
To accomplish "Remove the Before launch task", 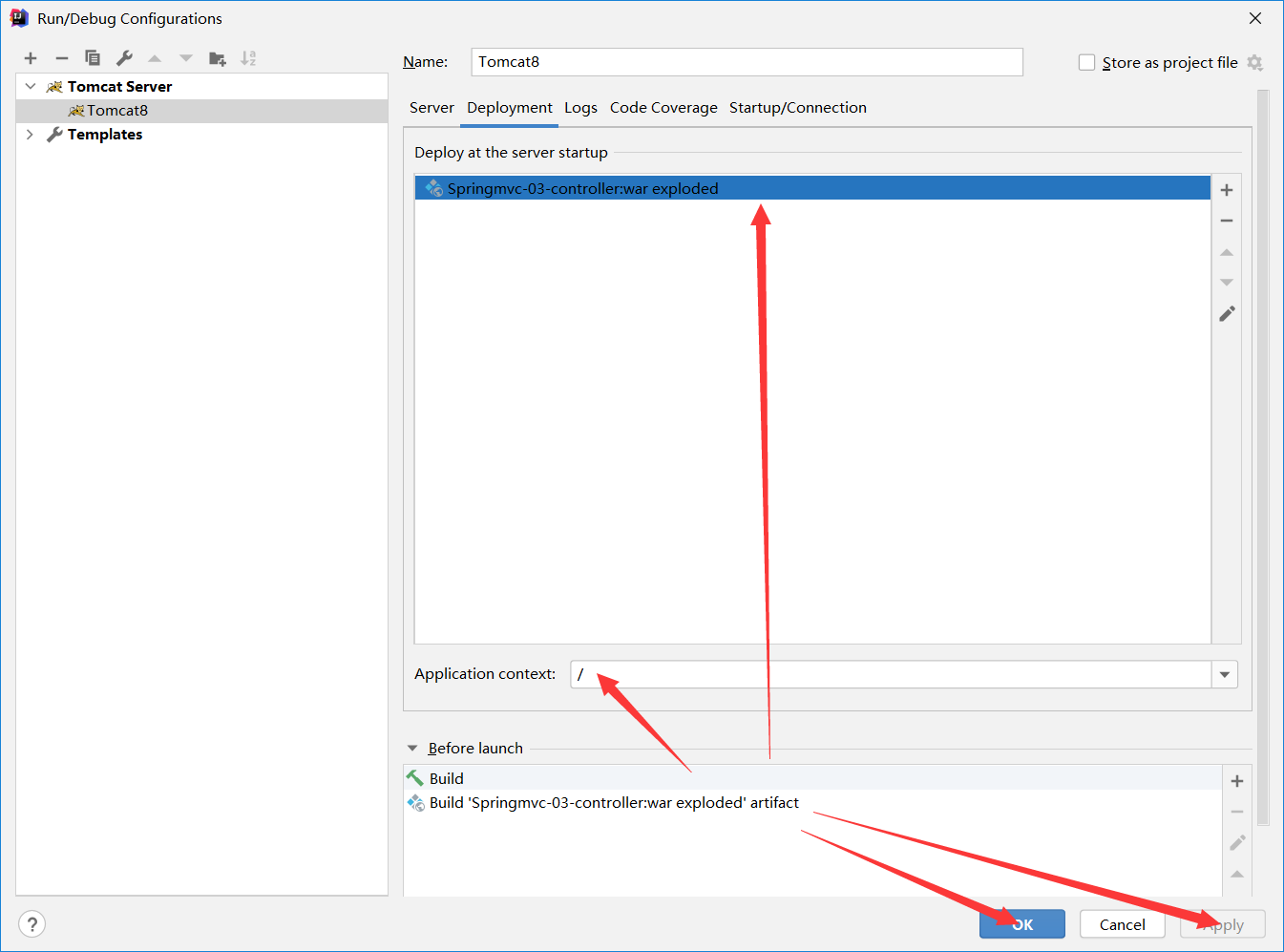I will [x=1237, y=812].
